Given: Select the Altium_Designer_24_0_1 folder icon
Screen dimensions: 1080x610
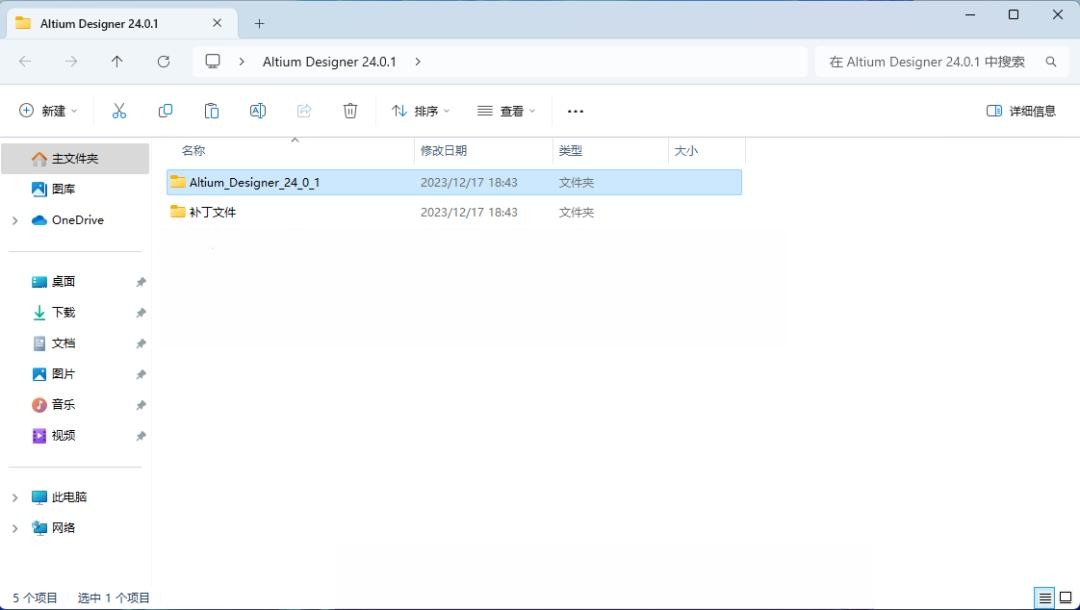Looking at the screenshot, I should [x=178, y=182].
